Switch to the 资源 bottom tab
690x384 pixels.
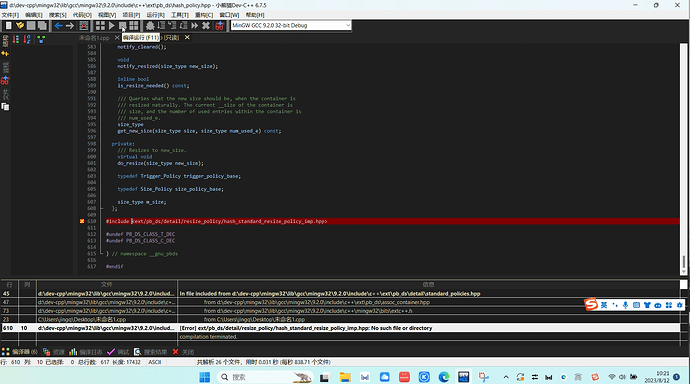(x=54, y=352)
